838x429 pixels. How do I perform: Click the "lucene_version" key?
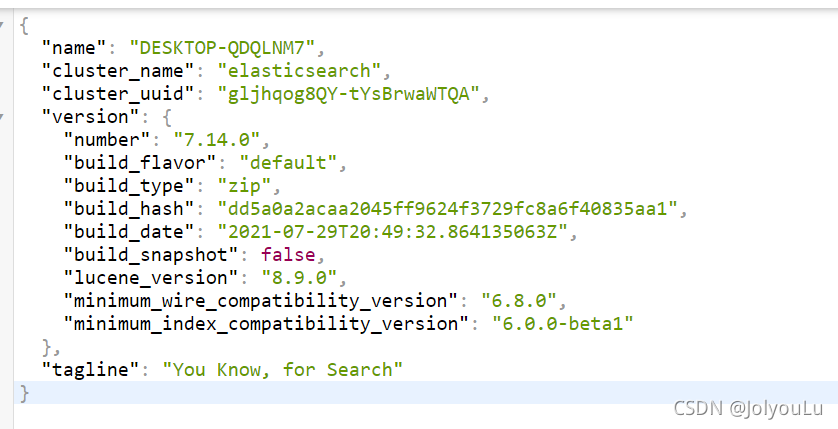pyautogui.click(x=152, y=278)
